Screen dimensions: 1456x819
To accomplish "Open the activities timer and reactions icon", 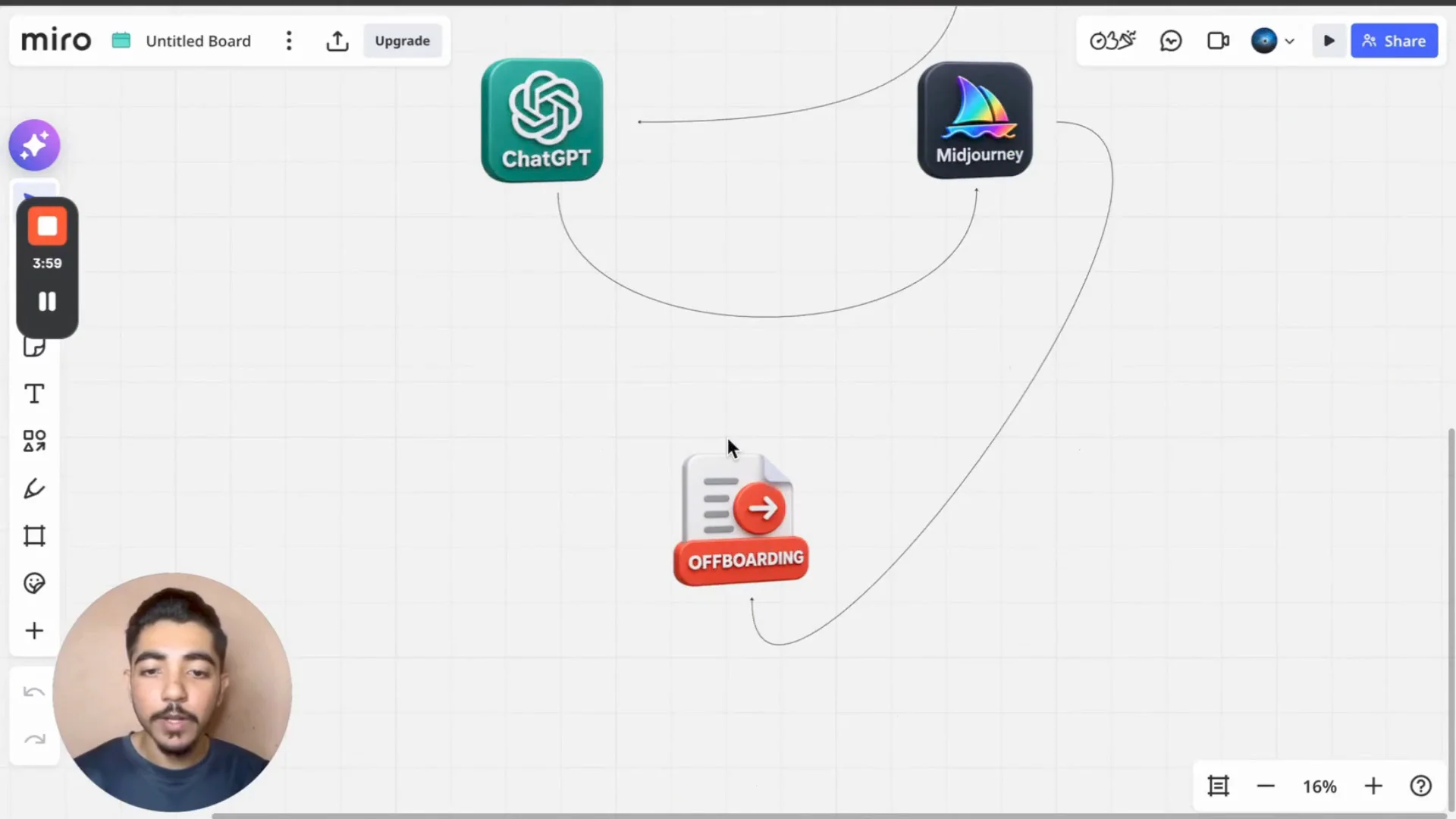I will coord(1112,40).
